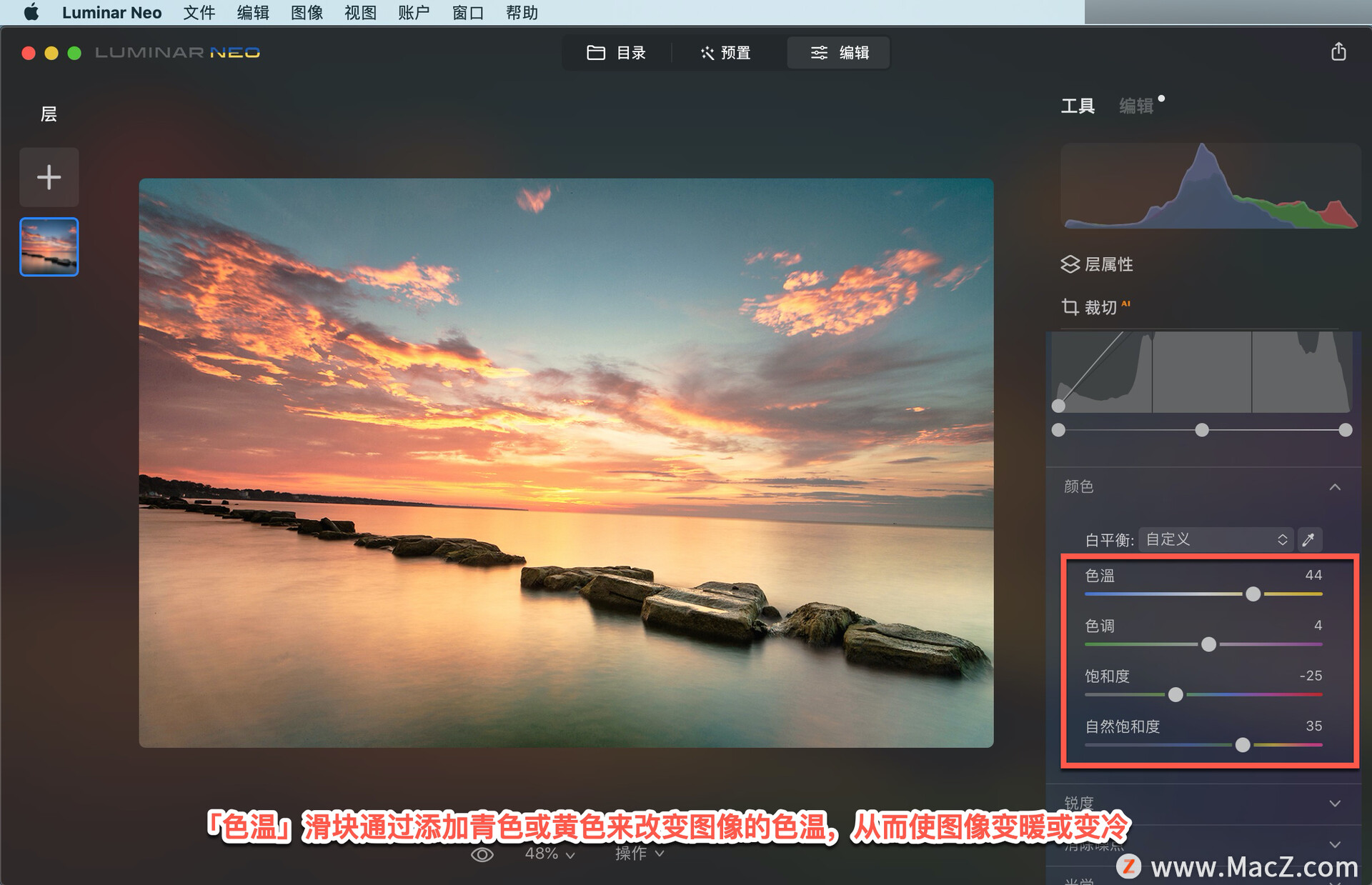Toggle before/after preview eye icon
This screenshot has height=885, width=1372.
tap(482, 854)
